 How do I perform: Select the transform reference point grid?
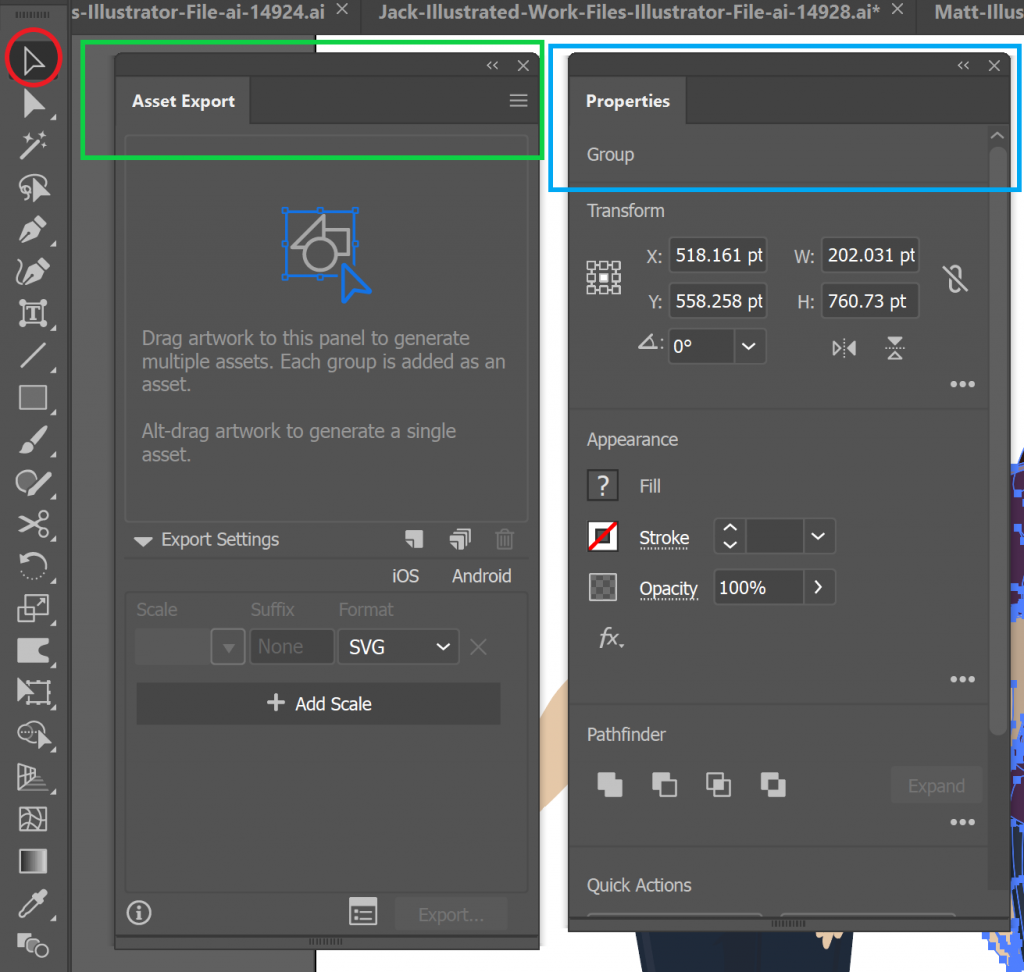[x=604, y=277]
